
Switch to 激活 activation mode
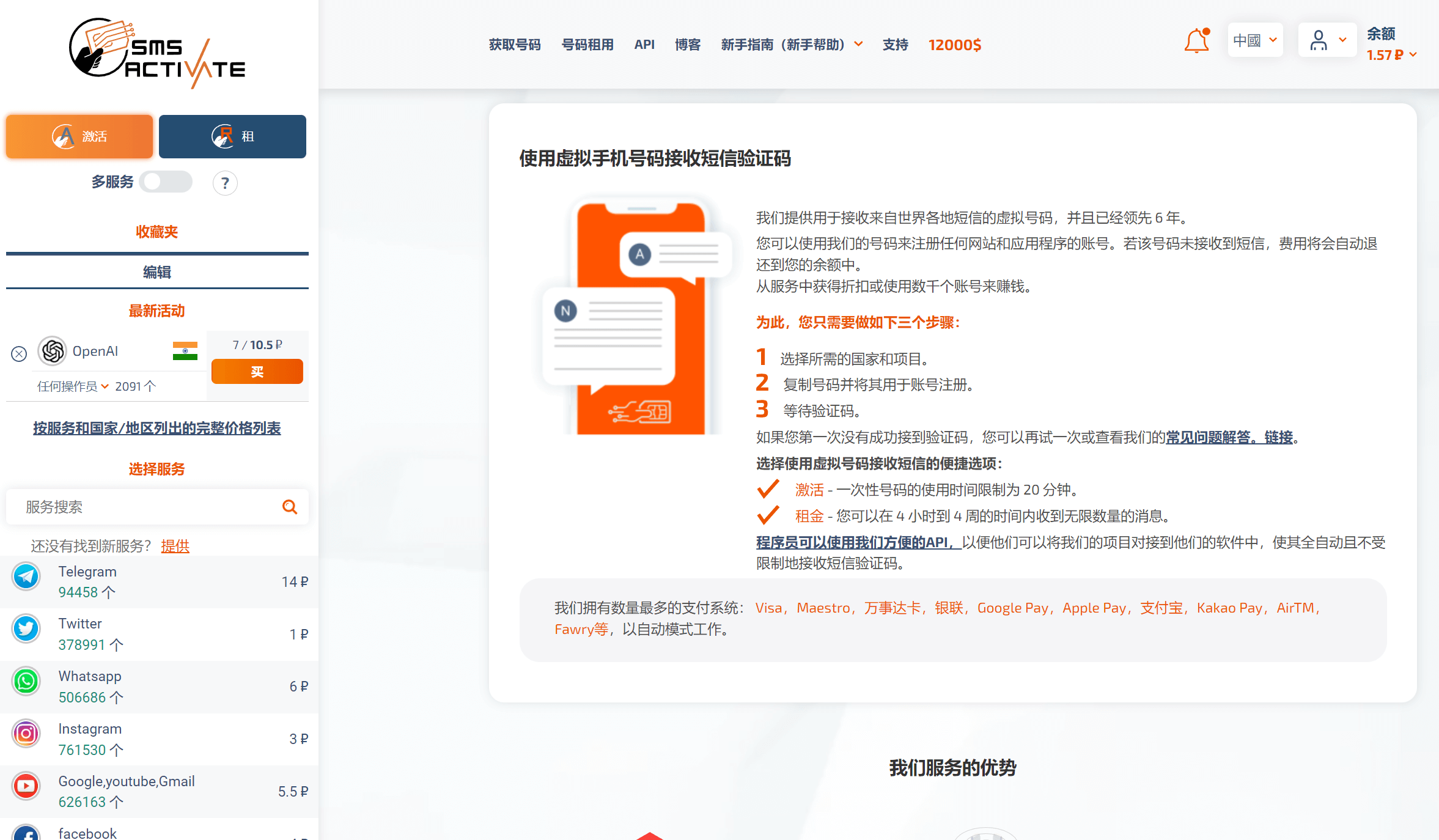[x=79, y=136]
